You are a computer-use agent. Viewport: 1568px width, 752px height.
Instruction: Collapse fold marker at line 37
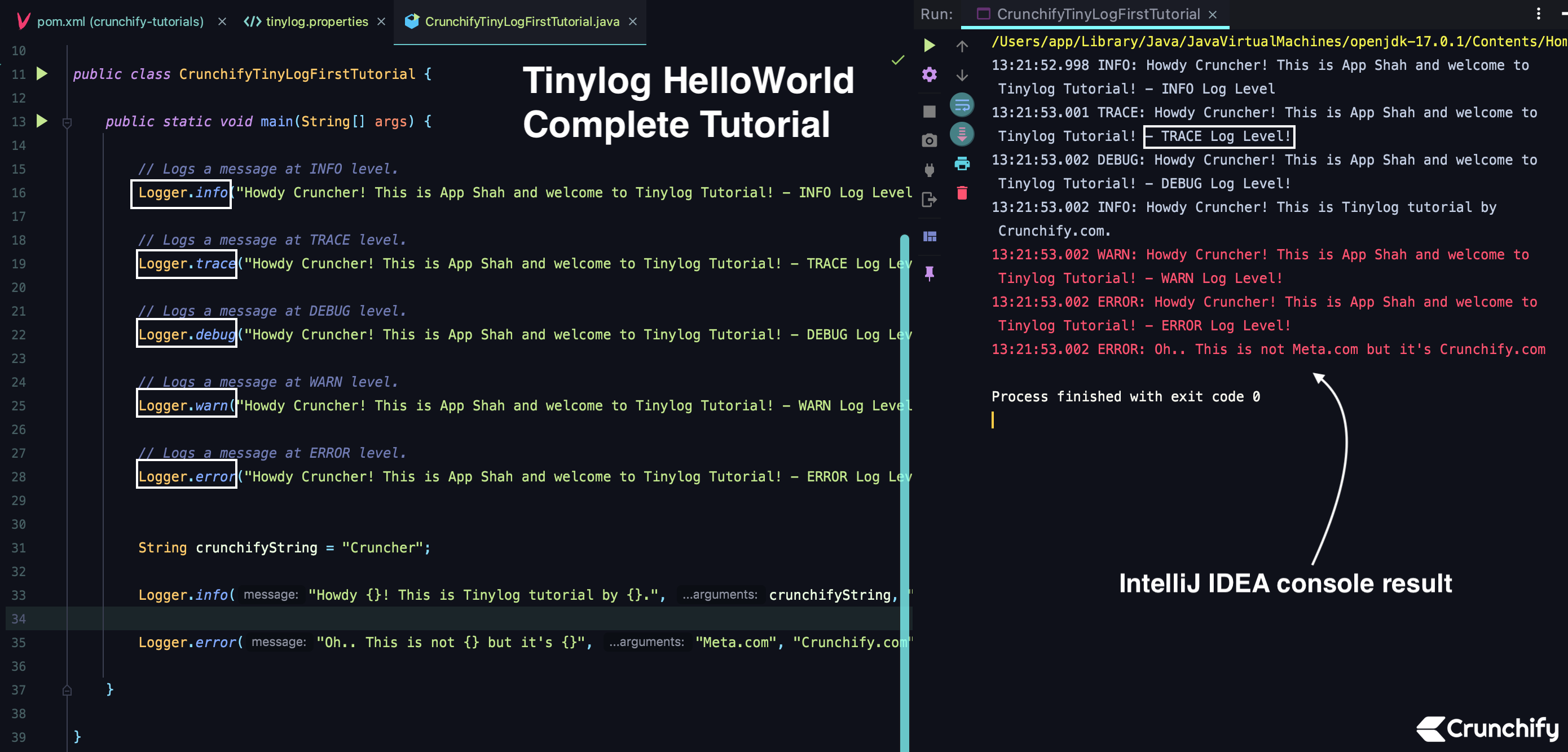pos(68,690)
